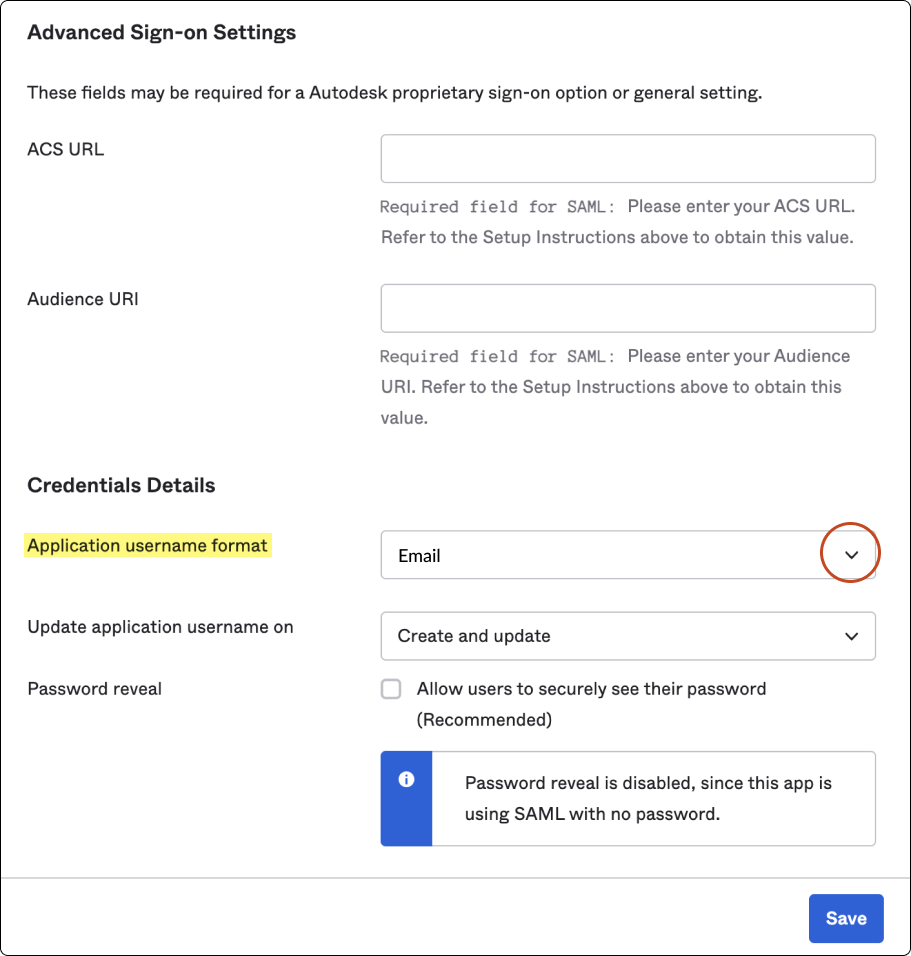Click the Autodesk proprietary sign-on description text

pos(394,93)
